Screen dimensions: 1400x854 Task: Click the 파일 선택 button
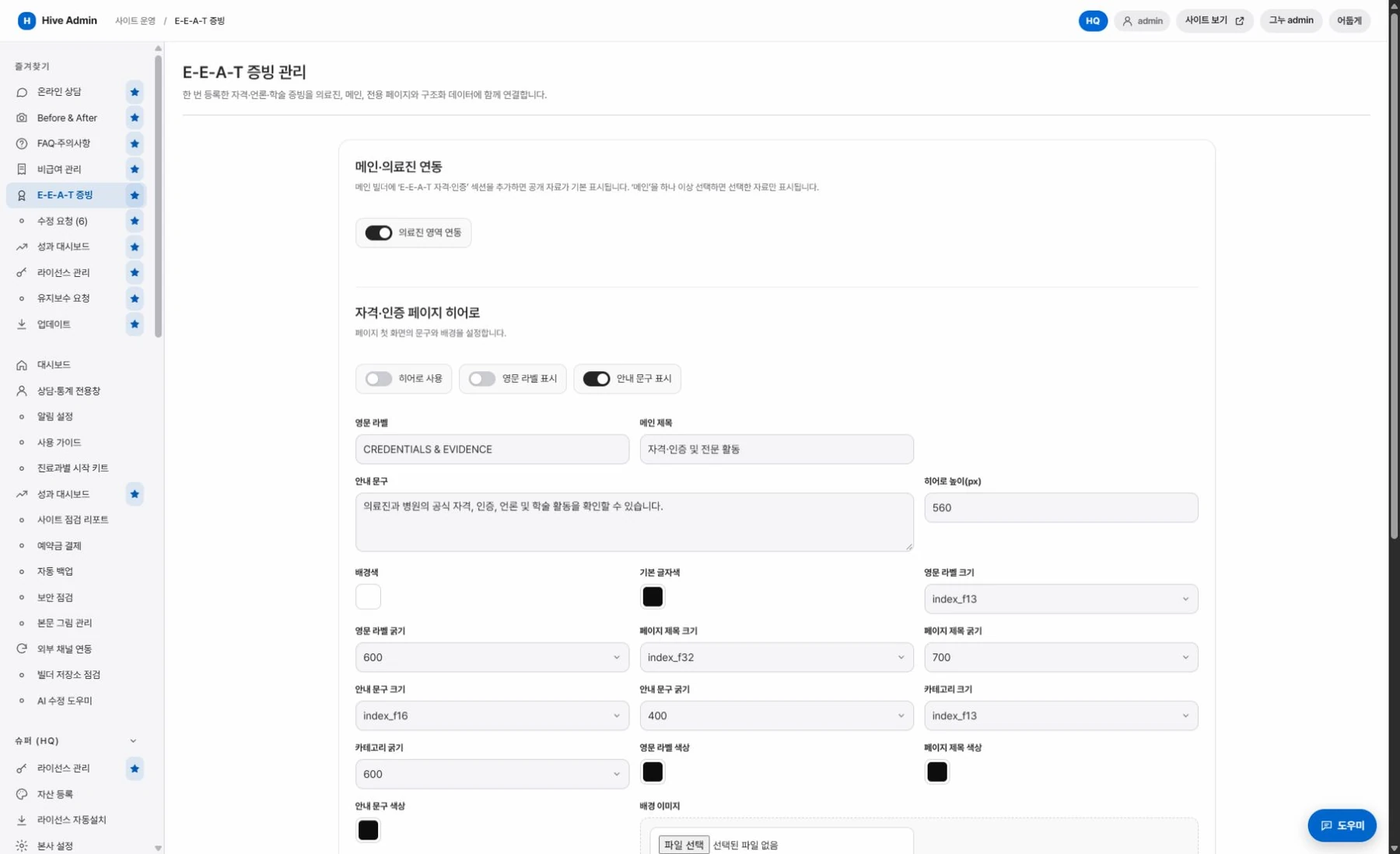click(684, 845)
